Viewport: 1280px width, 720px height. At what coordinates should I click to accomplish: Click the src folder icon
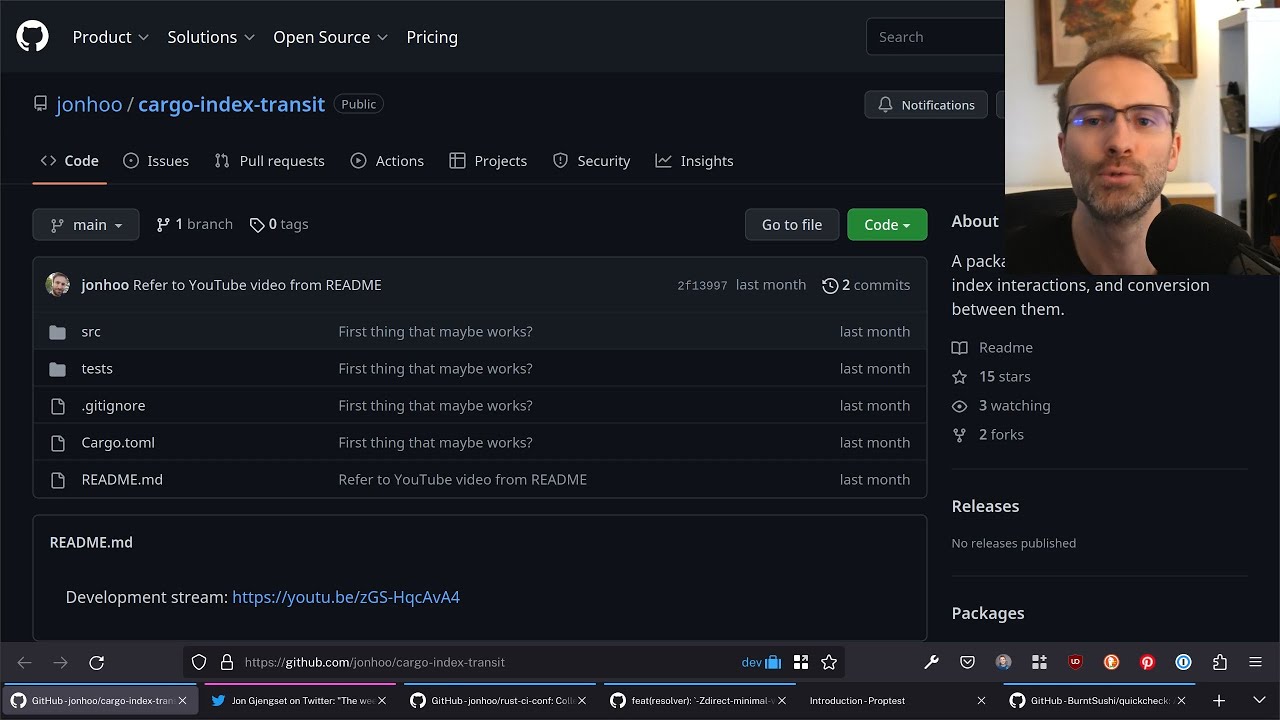[58, 332]
